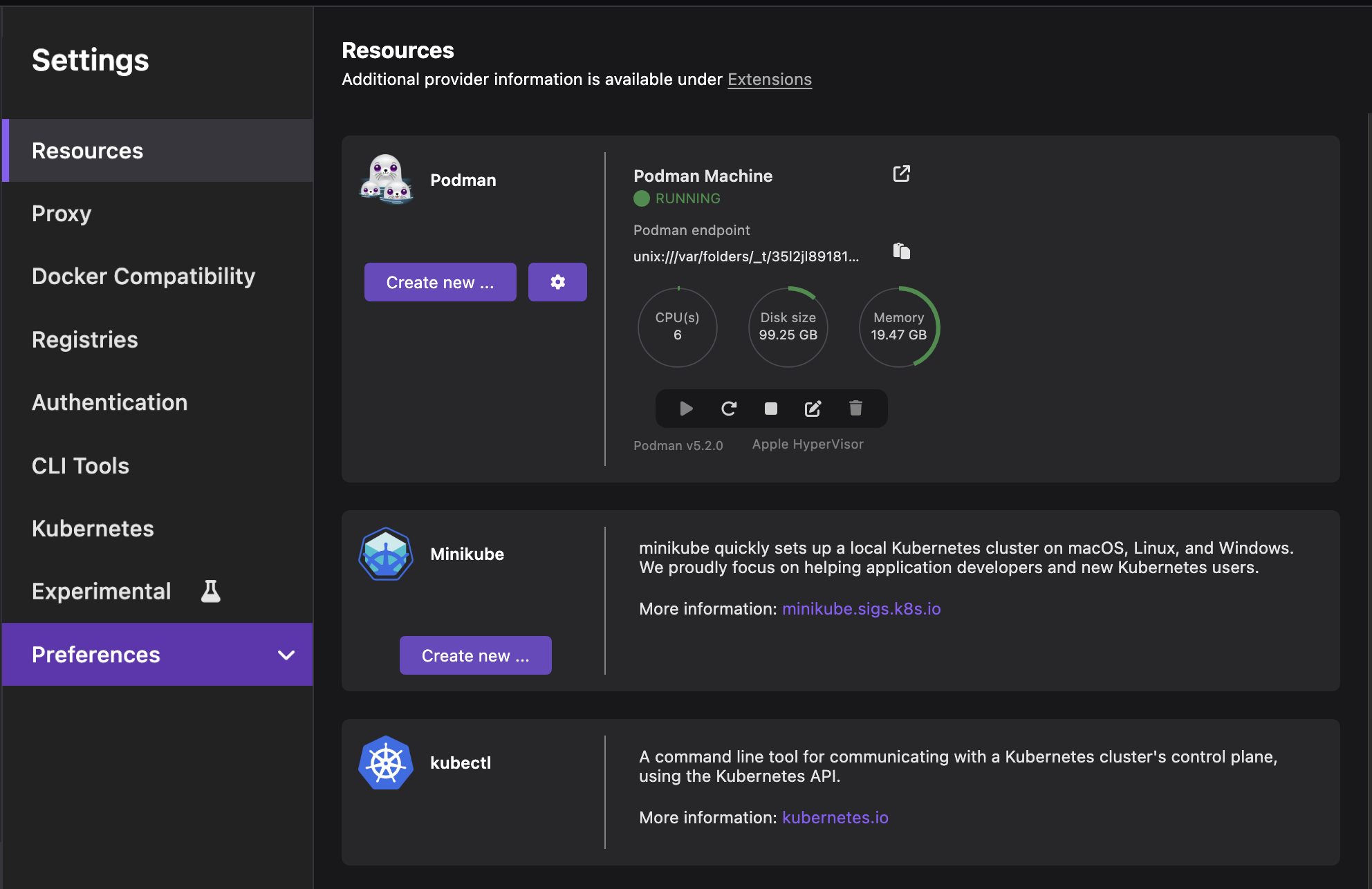The image size is (1372, 889).
Task: Click the Memory usage gauge
Action: click(x=898, y=327)
